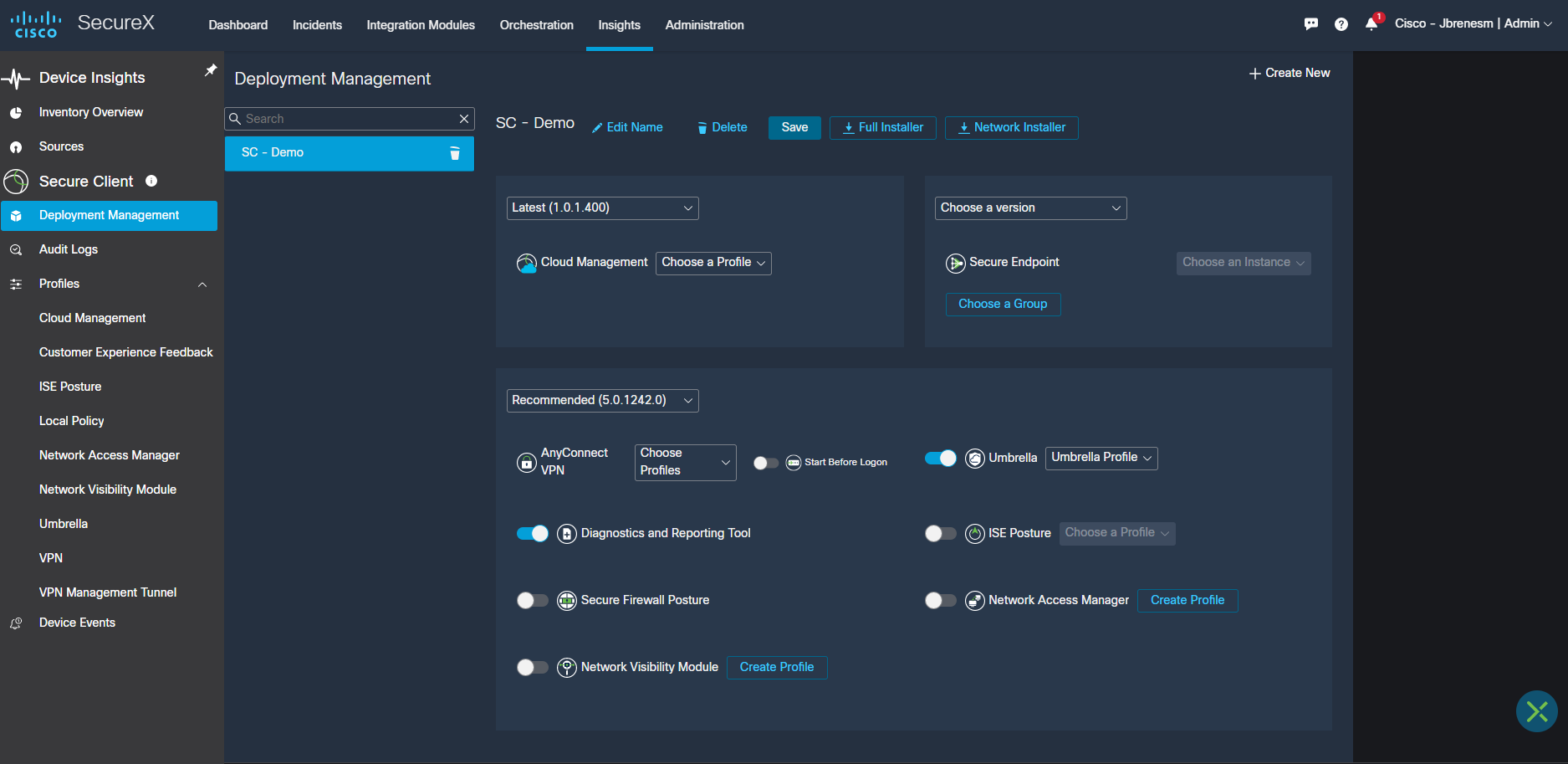Viewport: 1568px width, 764px height.
Task: Open the help question mark icon
Action: 1341,24
